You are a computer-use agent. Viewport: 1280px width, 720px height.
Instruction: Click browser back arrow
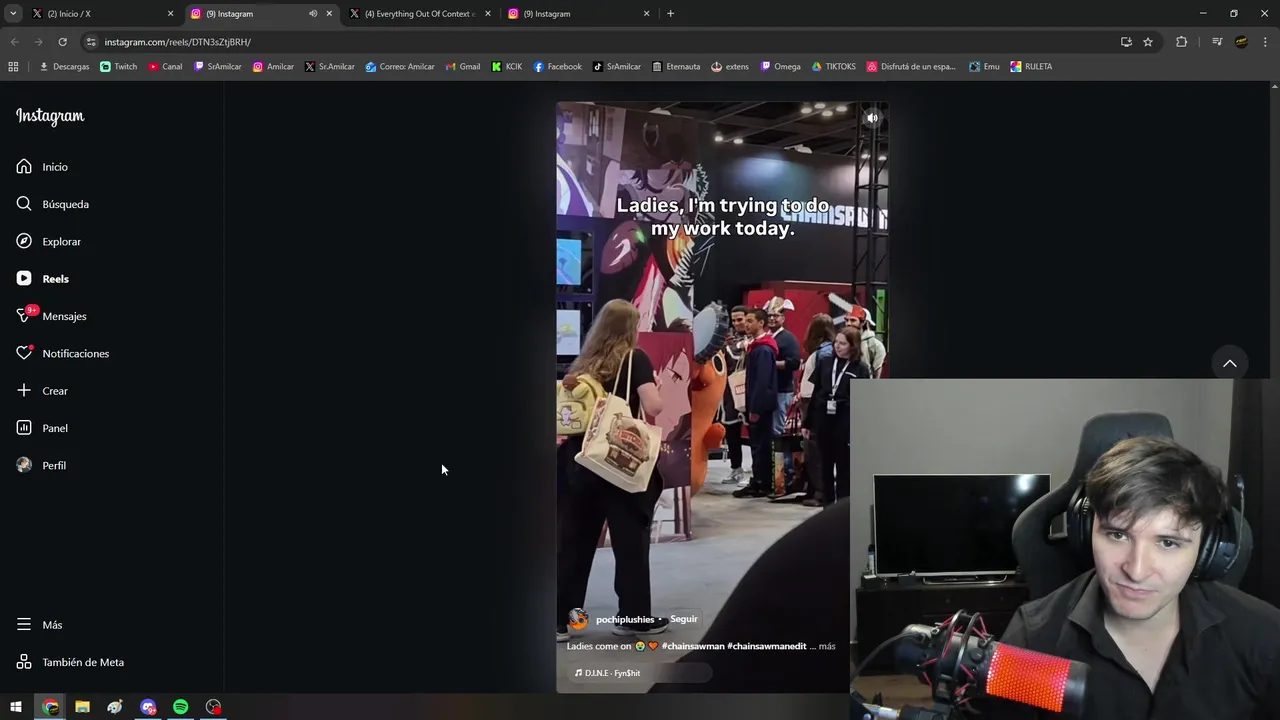pos(14,42)
